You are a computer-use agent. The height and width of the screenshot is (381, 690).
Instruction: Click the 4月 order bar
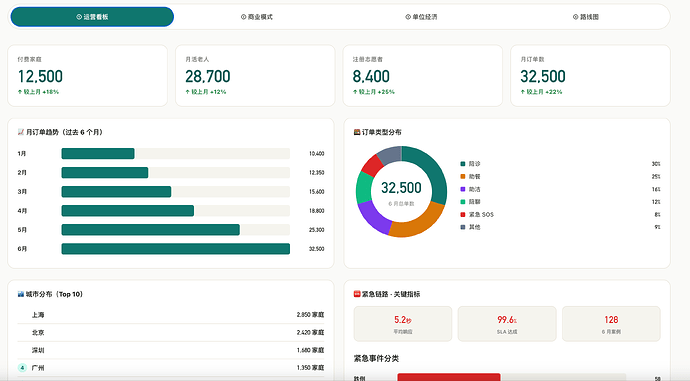(128, 211)
